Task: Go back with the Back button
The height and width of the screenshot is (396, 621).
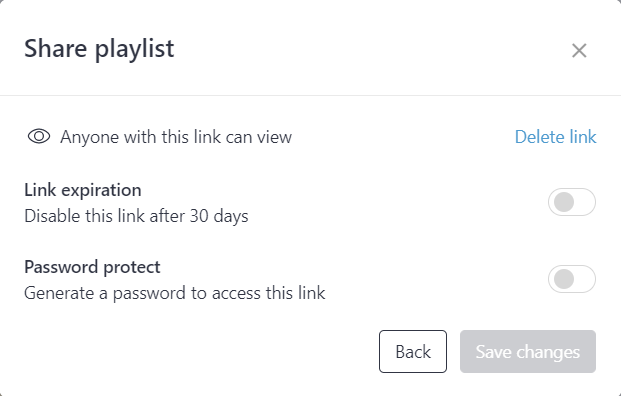Action: [x=413, y=352]
